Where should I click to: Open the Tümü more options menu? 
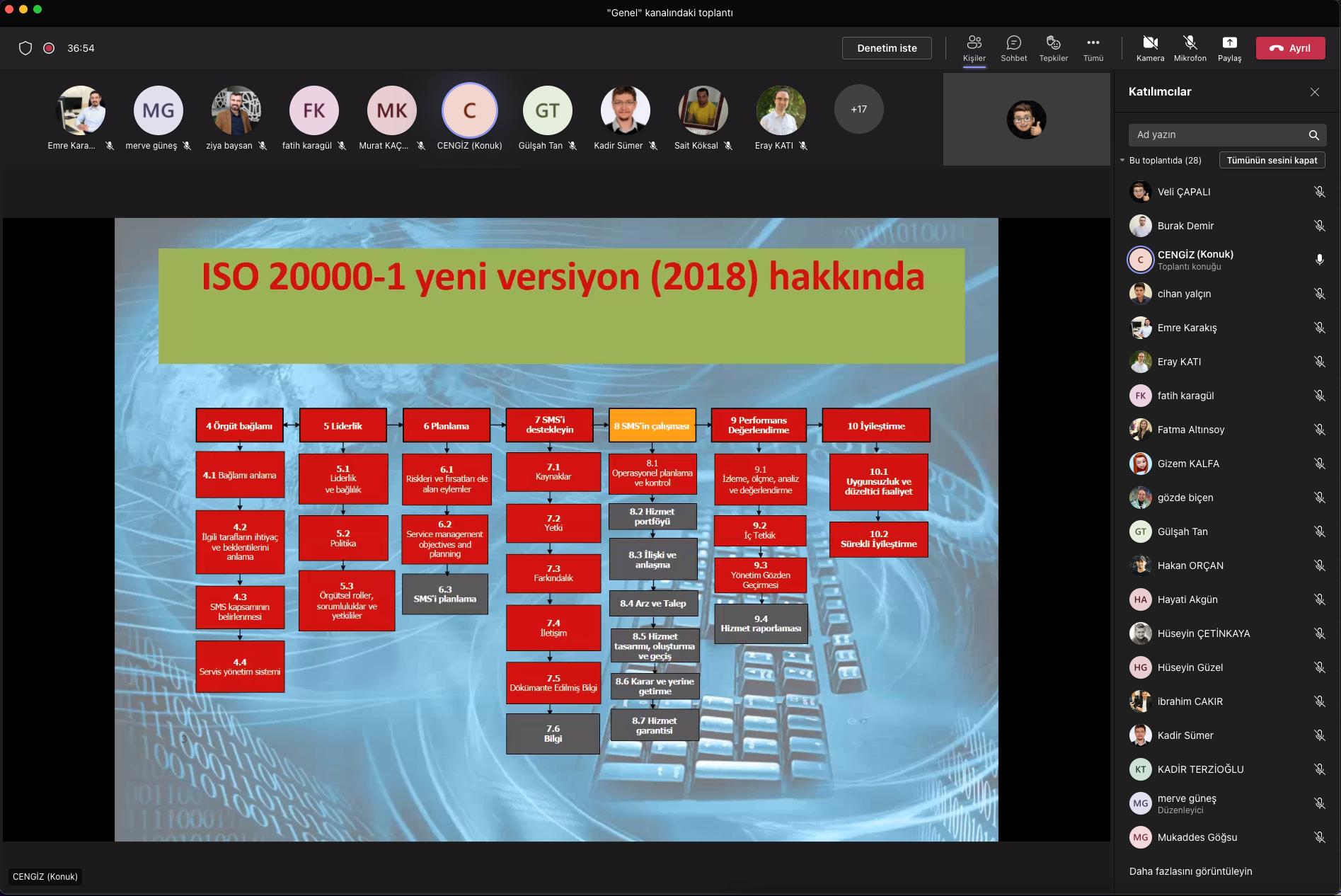[x=1093, y=44]
